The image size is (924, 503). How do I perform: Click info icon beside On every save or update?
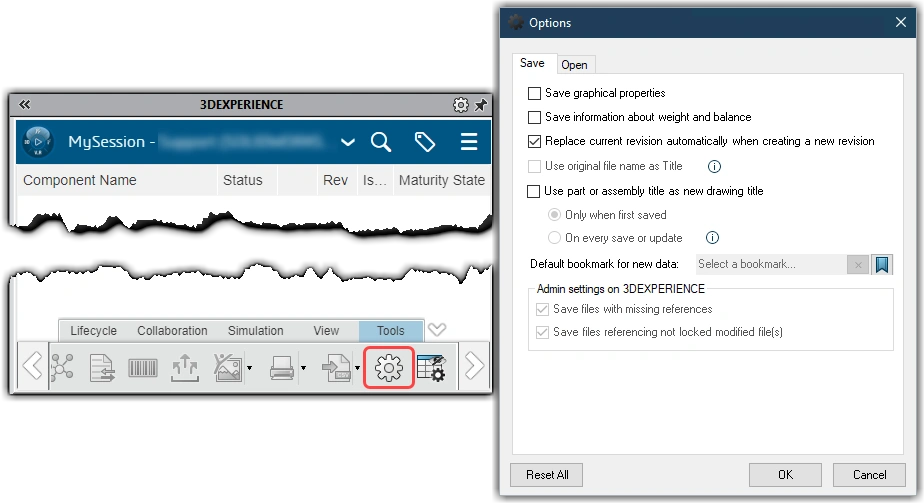click(712, 238)
